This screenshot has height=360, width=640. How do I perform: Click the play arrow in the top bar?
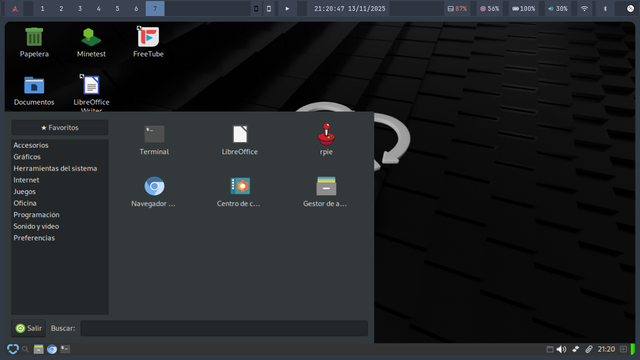click(287, 9)
